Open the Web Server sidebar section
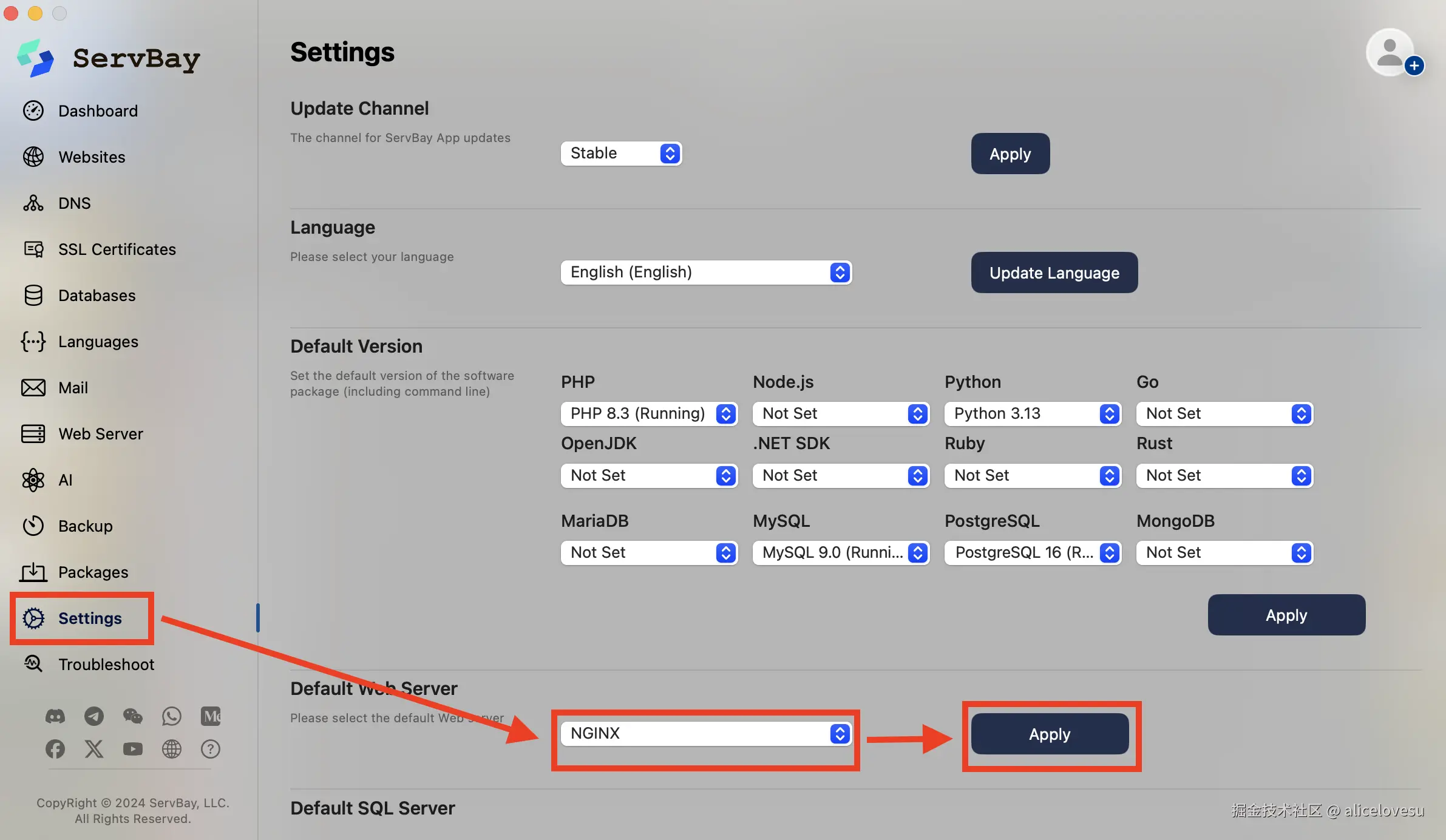The height and width of the screenshot is (840, 1446). point(100,434)
